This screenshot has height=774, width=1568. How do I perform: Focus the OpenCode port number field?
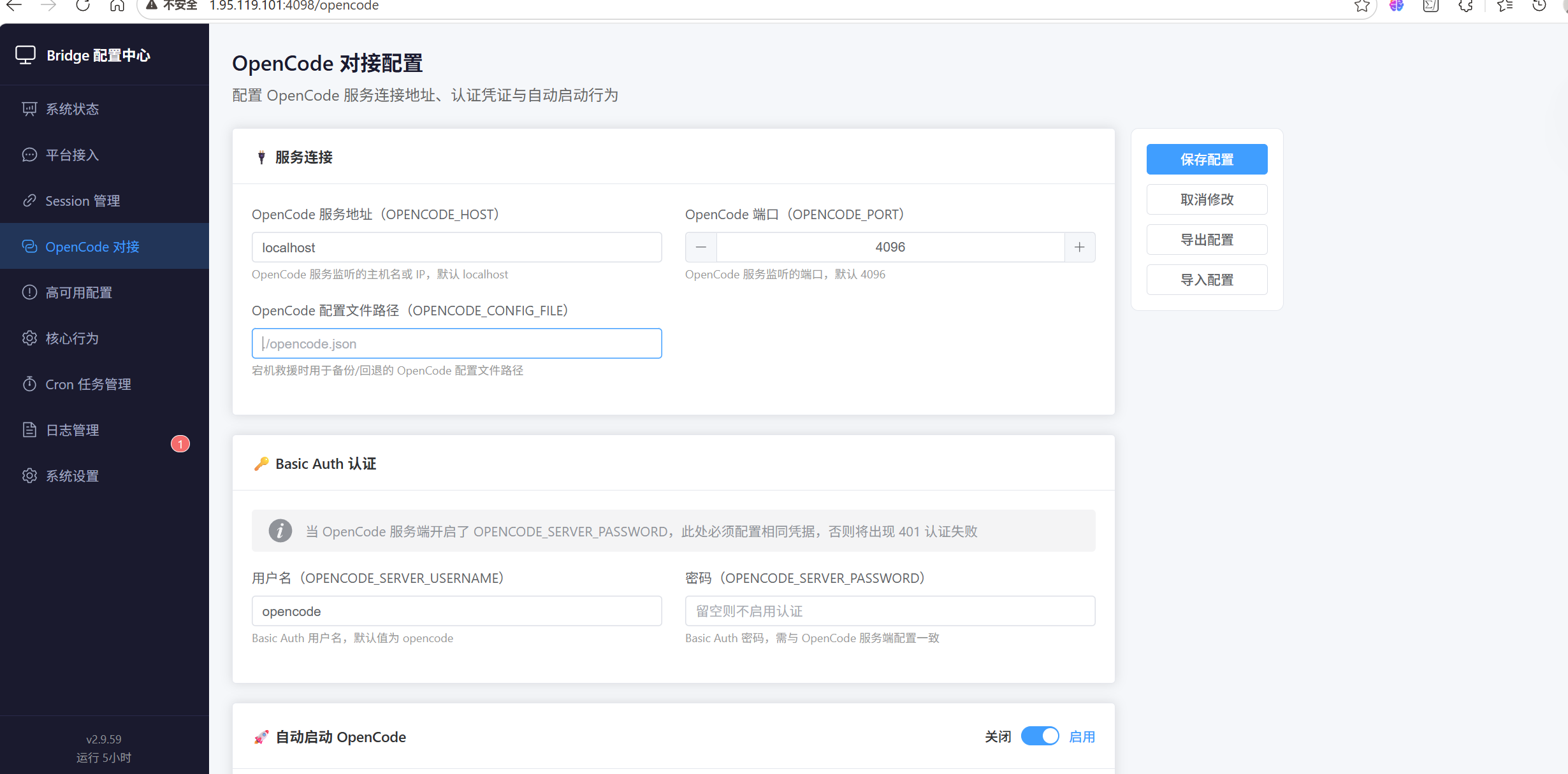(x=890, y=247)
